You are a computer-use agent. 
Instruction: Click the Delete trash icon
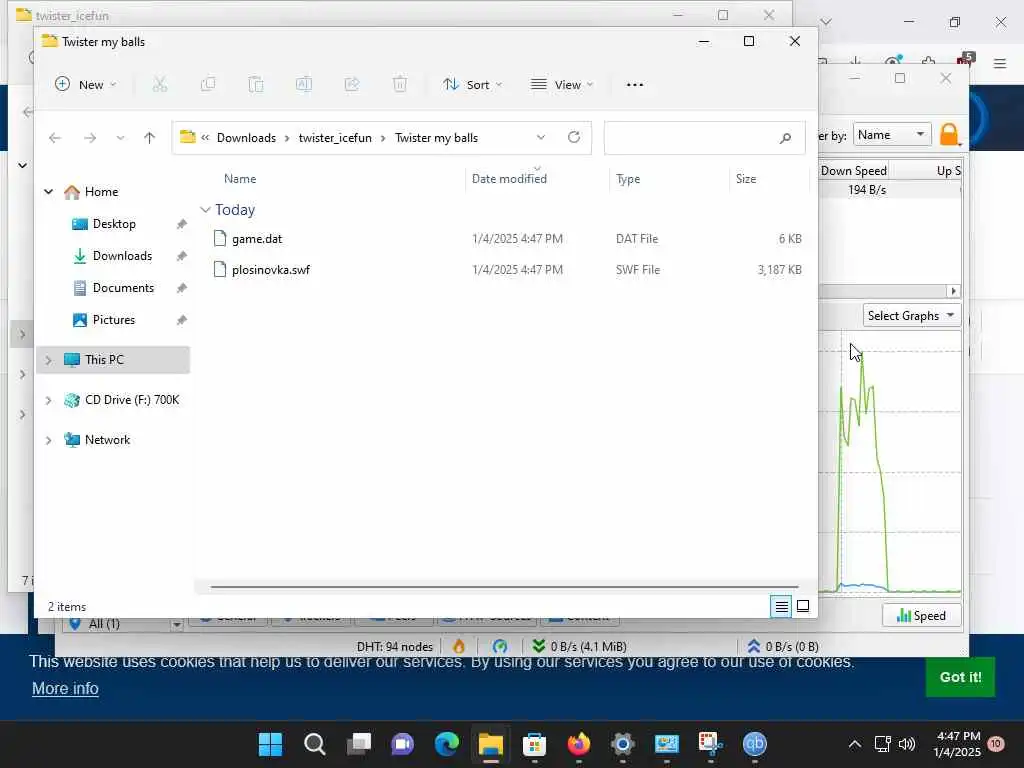coord(400,84)
